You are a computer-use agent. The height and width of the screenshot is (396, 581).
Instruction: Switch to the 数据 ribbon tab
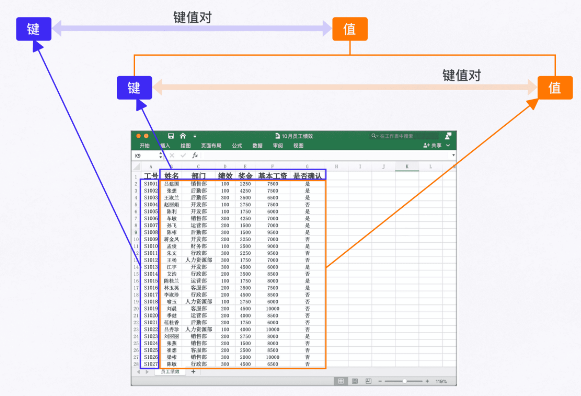[258, 146]
